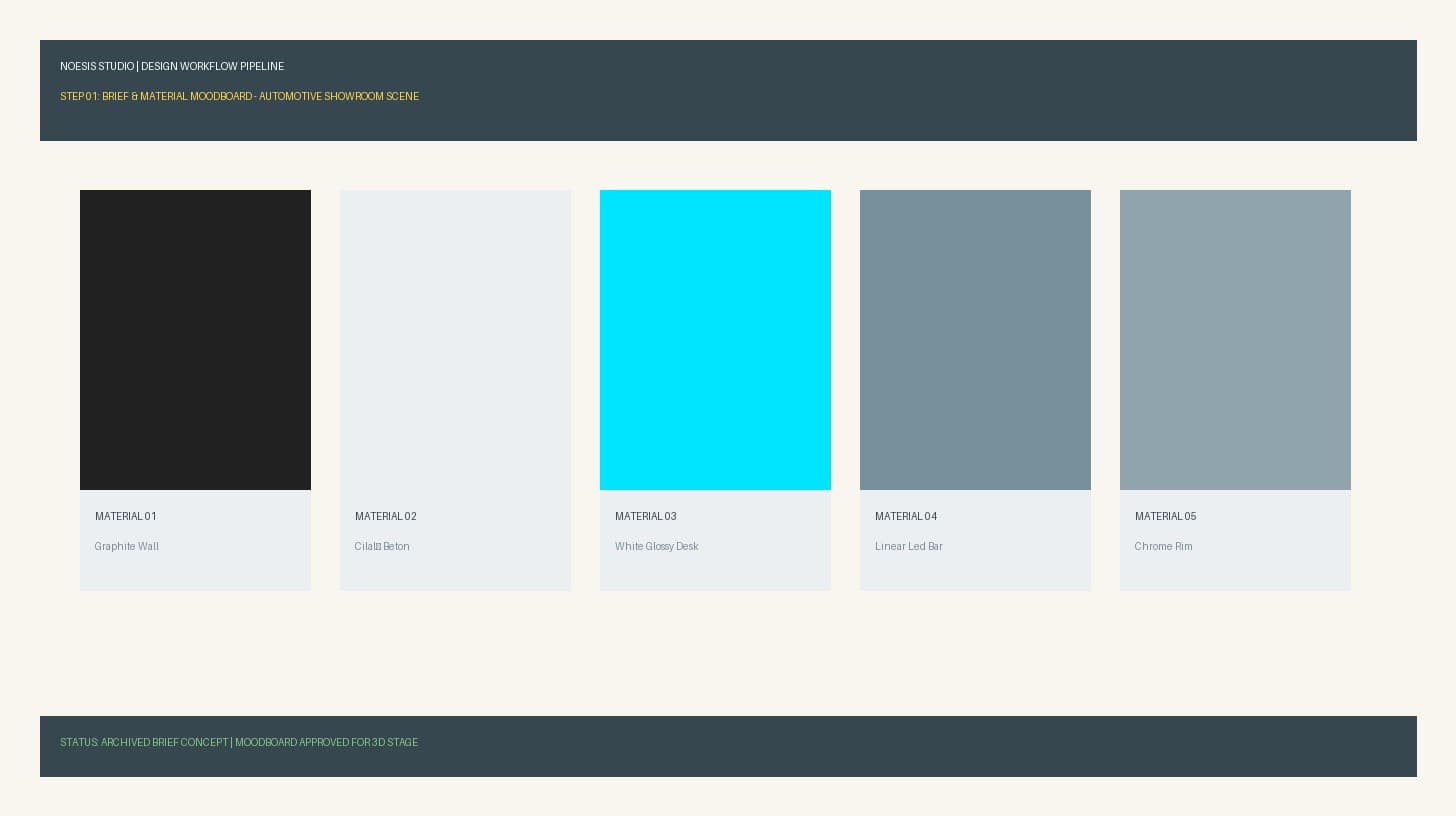This screenshot has height=816, width=1456.
Task: Click the "MATERIAL 05" label
Action: coord(1166,516)
